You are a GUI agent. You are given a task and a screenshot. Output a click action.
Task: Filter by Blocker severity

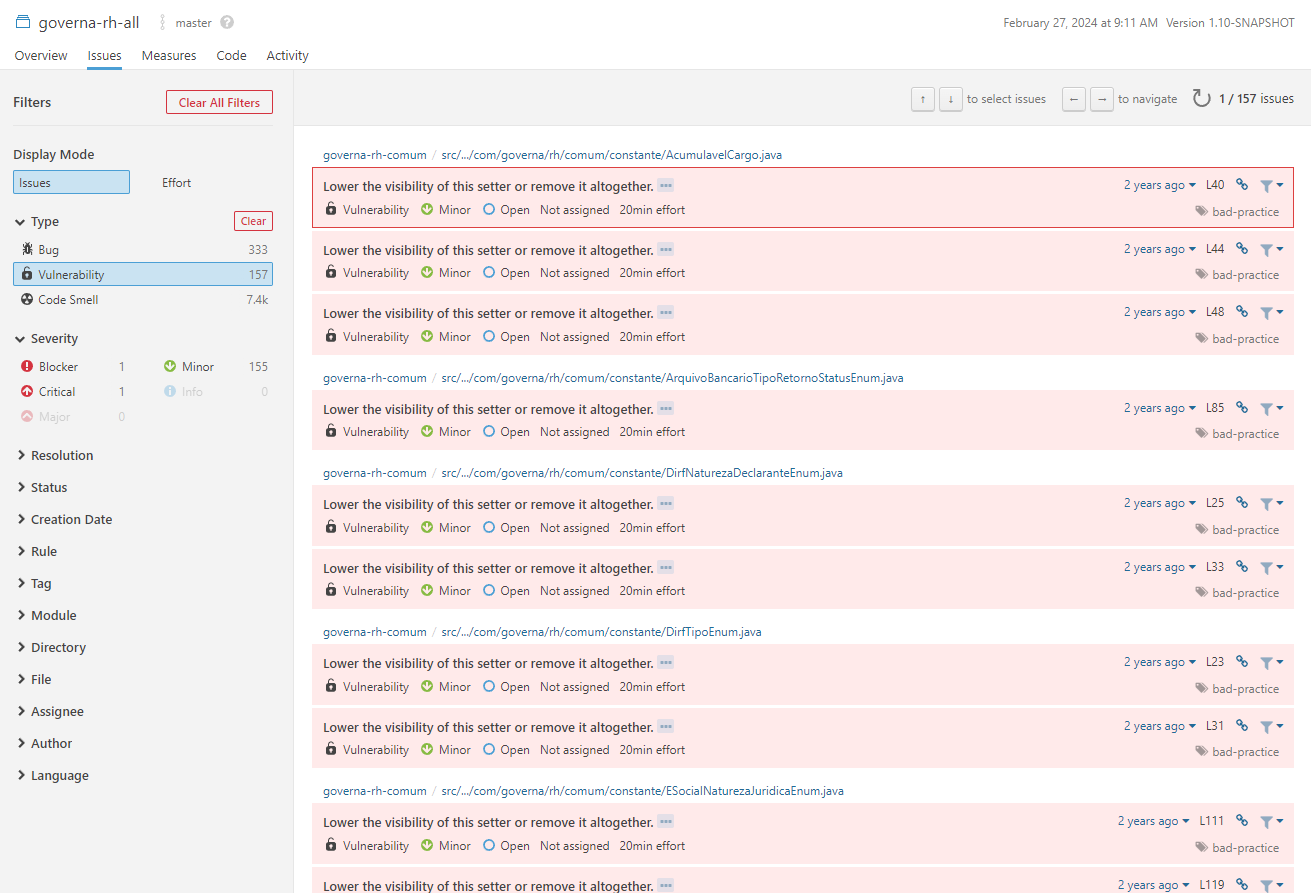(73, 367)
